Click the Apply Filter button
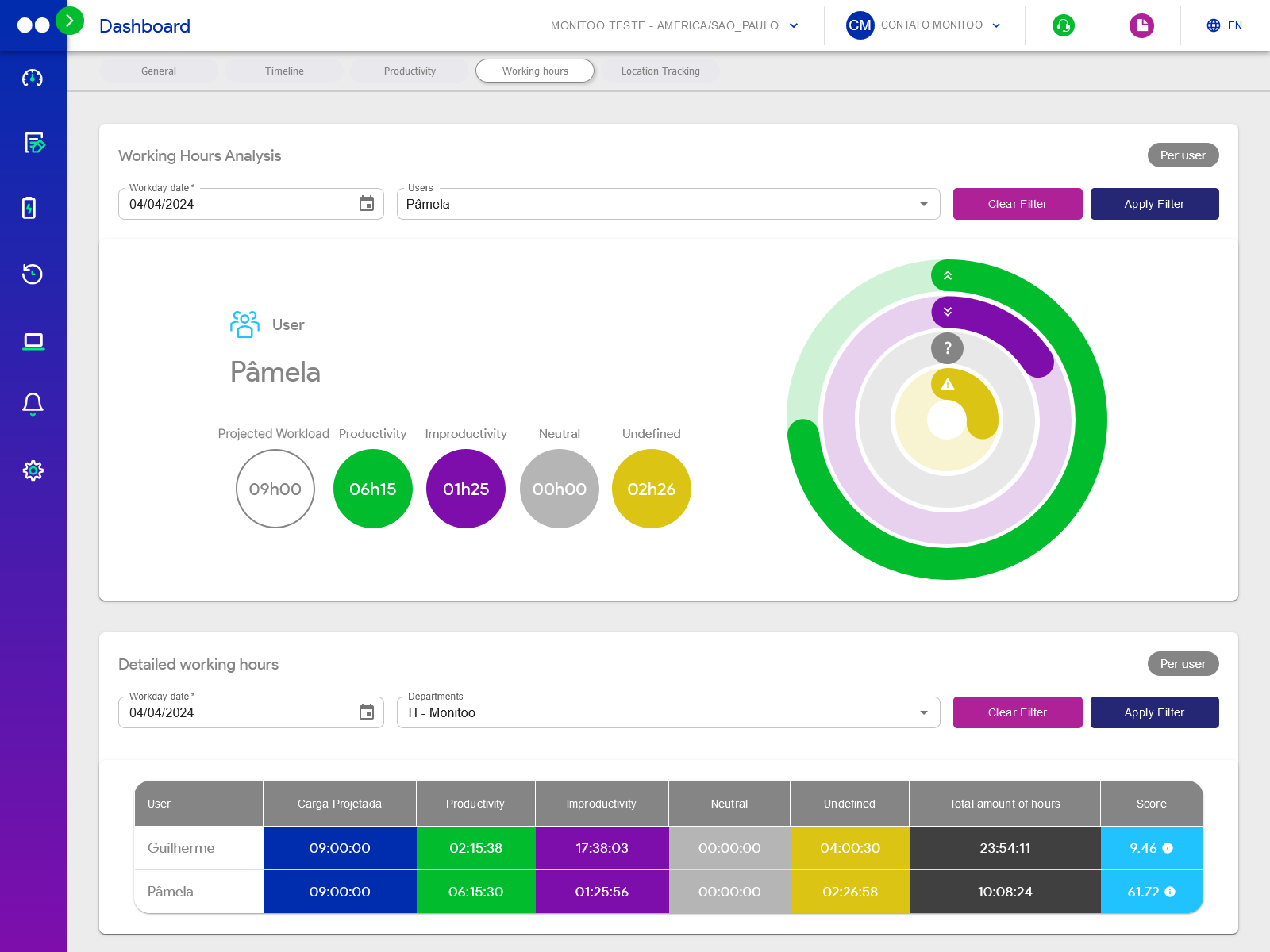The width and height of the screenshot is (1270, 952). click(1154, 204)
